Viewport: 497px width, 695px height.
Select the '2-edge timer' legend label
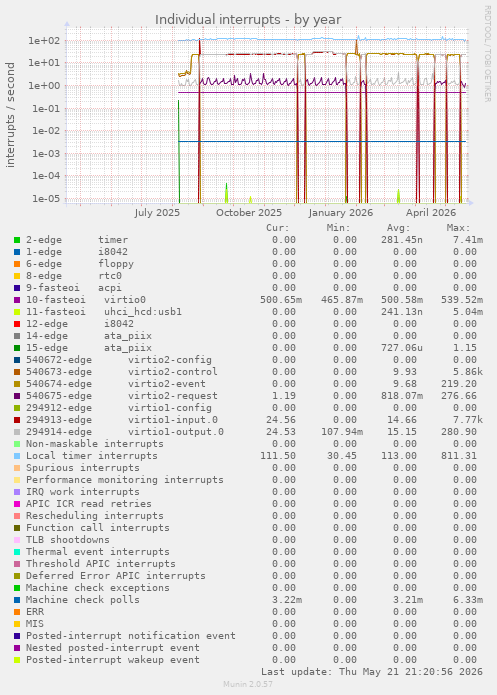[x=77, y=240]
